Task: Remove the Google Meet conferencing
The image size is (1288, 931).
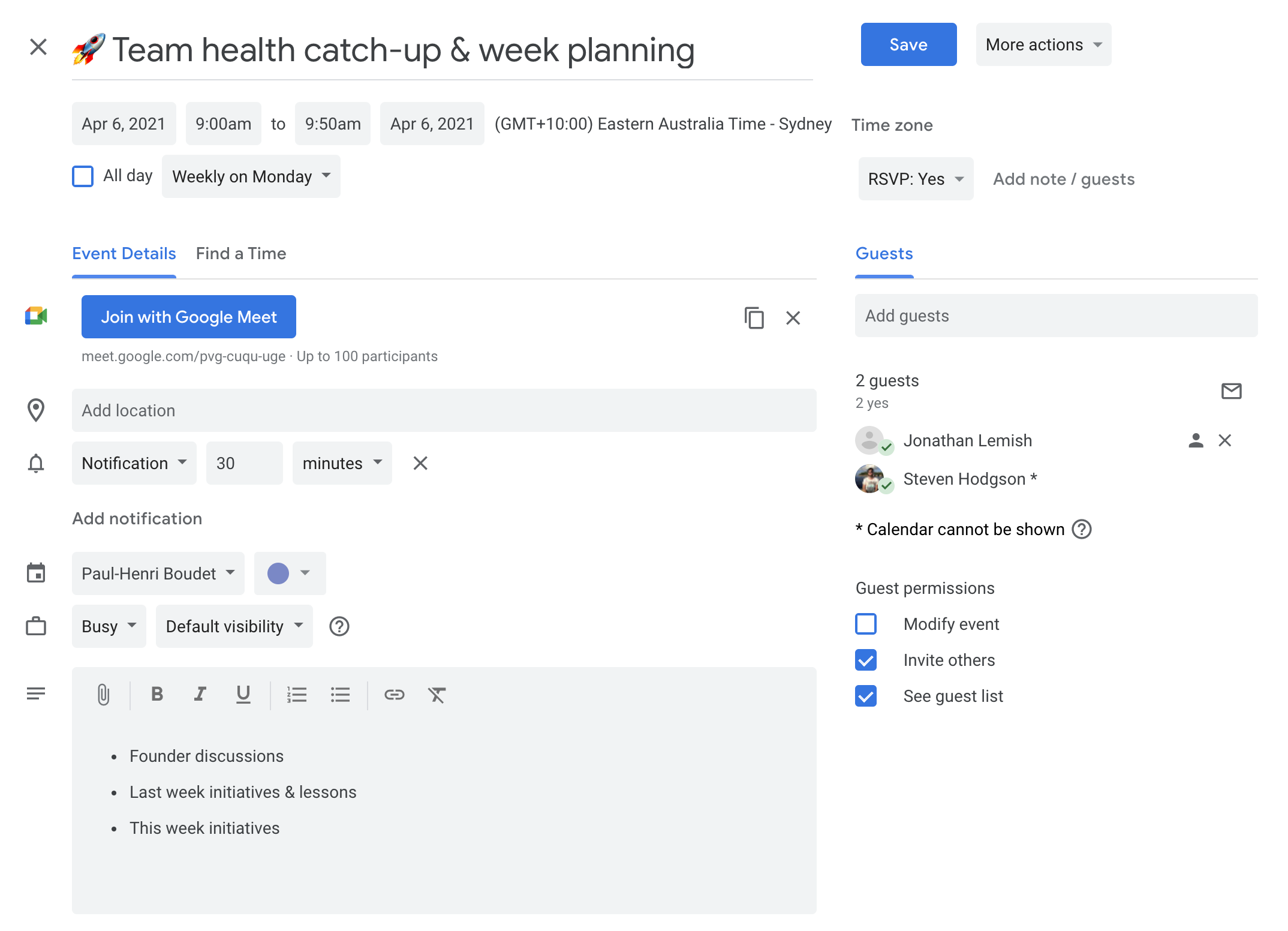Action: point(793,318)
